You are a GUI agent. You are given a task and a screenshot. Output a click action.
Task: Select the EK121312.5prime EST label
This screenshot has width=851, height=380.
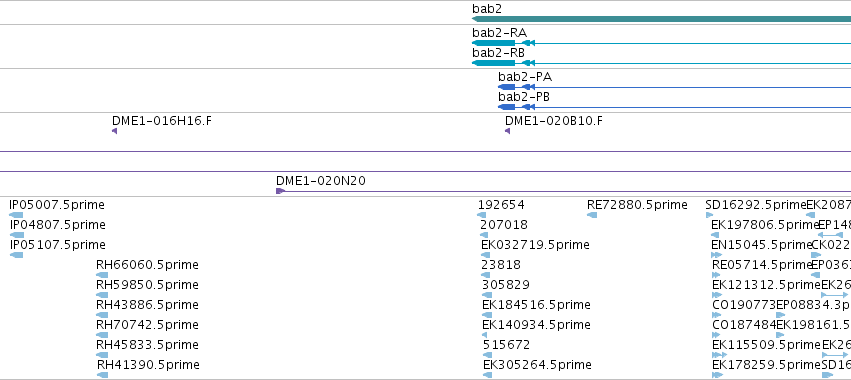pos(766,285)
